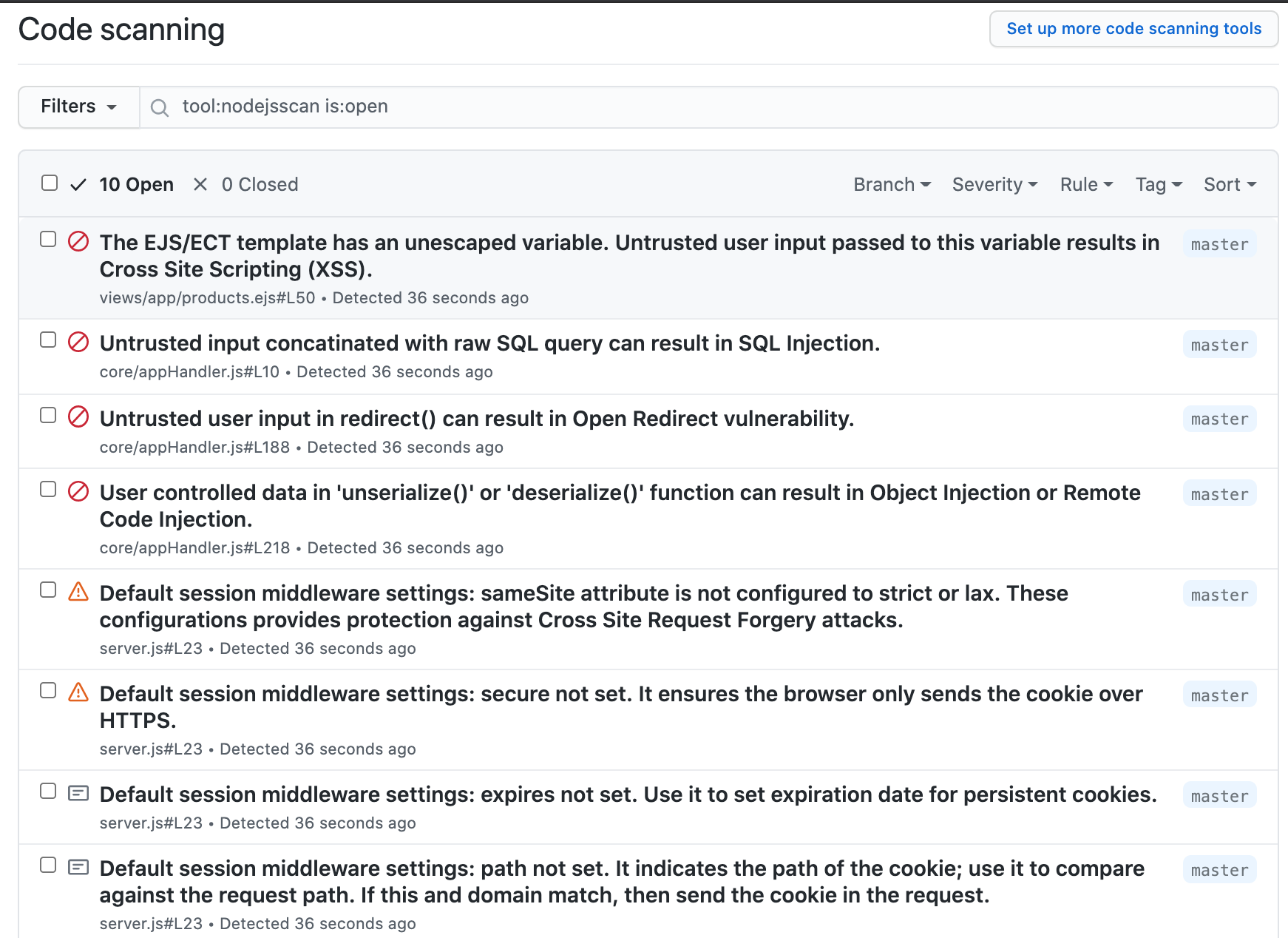The height and width of the screenshot is (938, 1288).
Task: Click the warning icon on the secure-not-set alert
Action: (x=79, y=693)
